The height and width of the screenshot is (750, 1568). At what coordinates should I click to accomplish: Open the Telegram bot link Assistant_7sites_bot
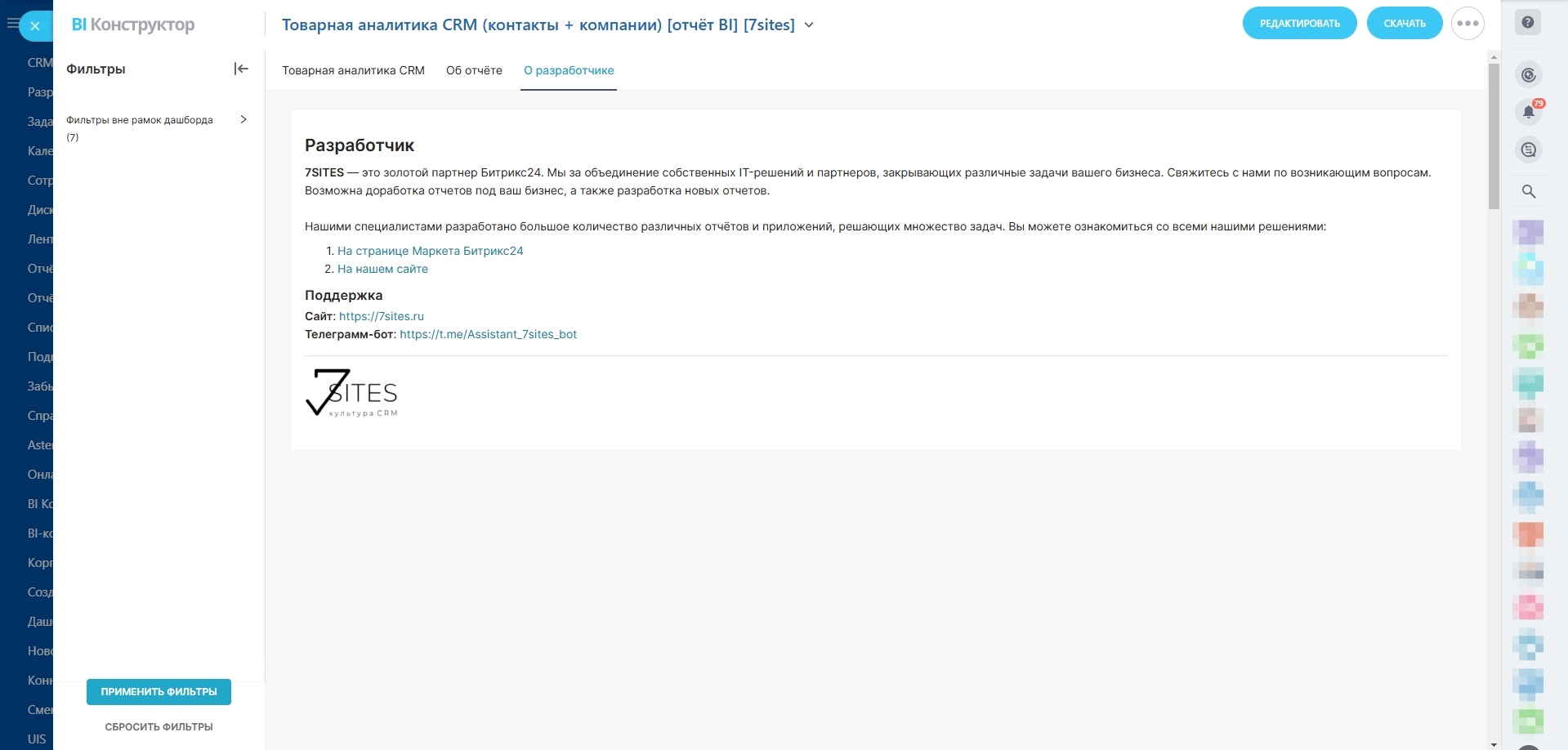click(x=488, y=334)
